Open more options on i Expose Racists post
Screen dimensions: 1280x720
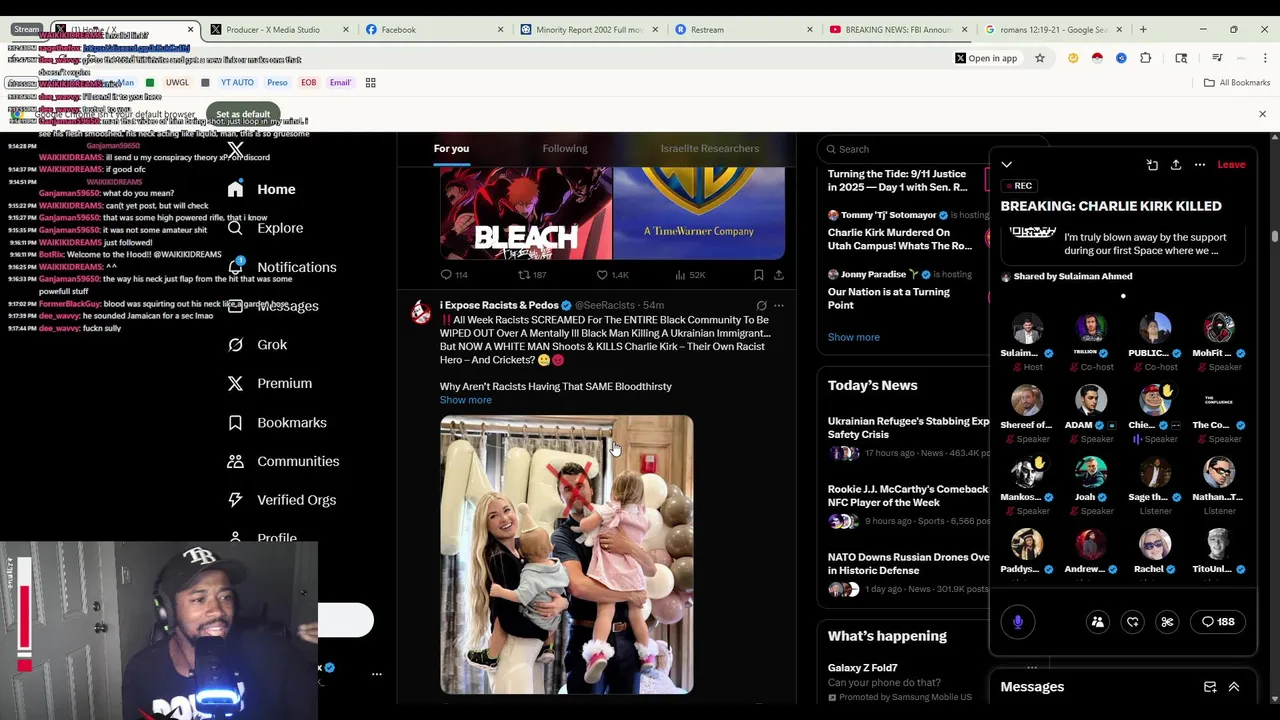779,305
